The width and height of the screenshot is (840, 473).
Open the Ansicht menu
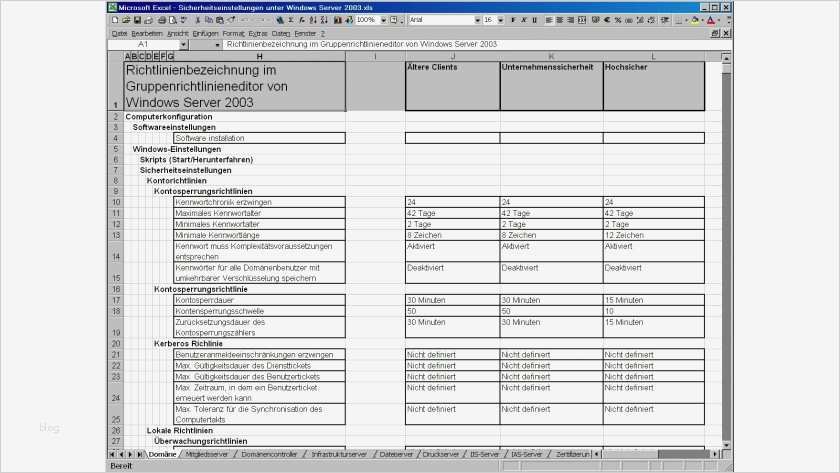coord(178,33)
